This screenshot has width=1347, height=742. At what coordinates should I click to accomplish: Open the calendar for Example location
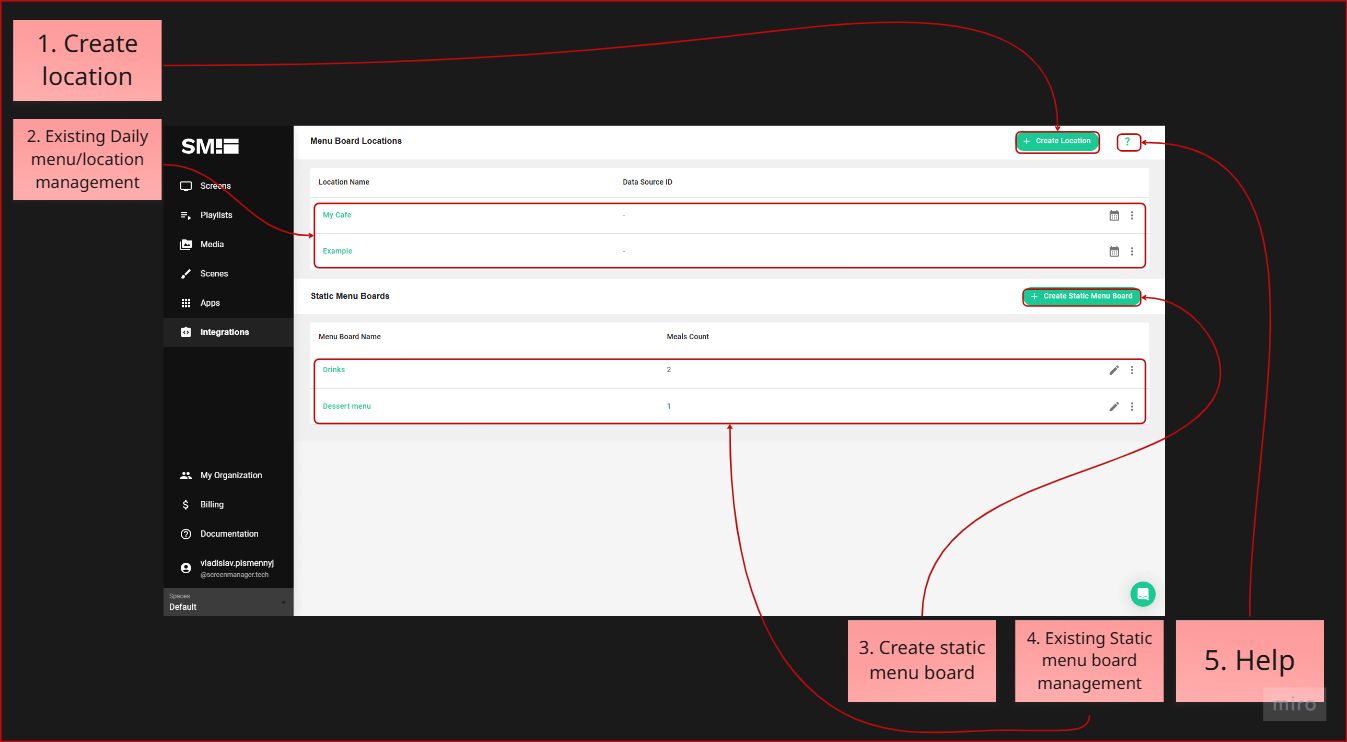coord(1114,251)
